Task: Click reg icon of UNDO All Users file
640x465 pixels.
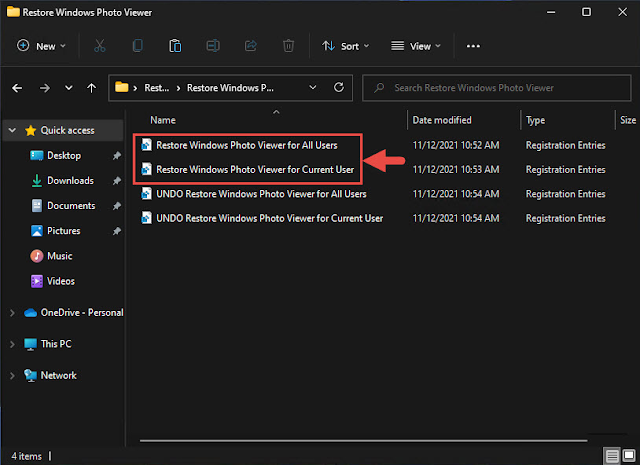Action: coord(146,194)
